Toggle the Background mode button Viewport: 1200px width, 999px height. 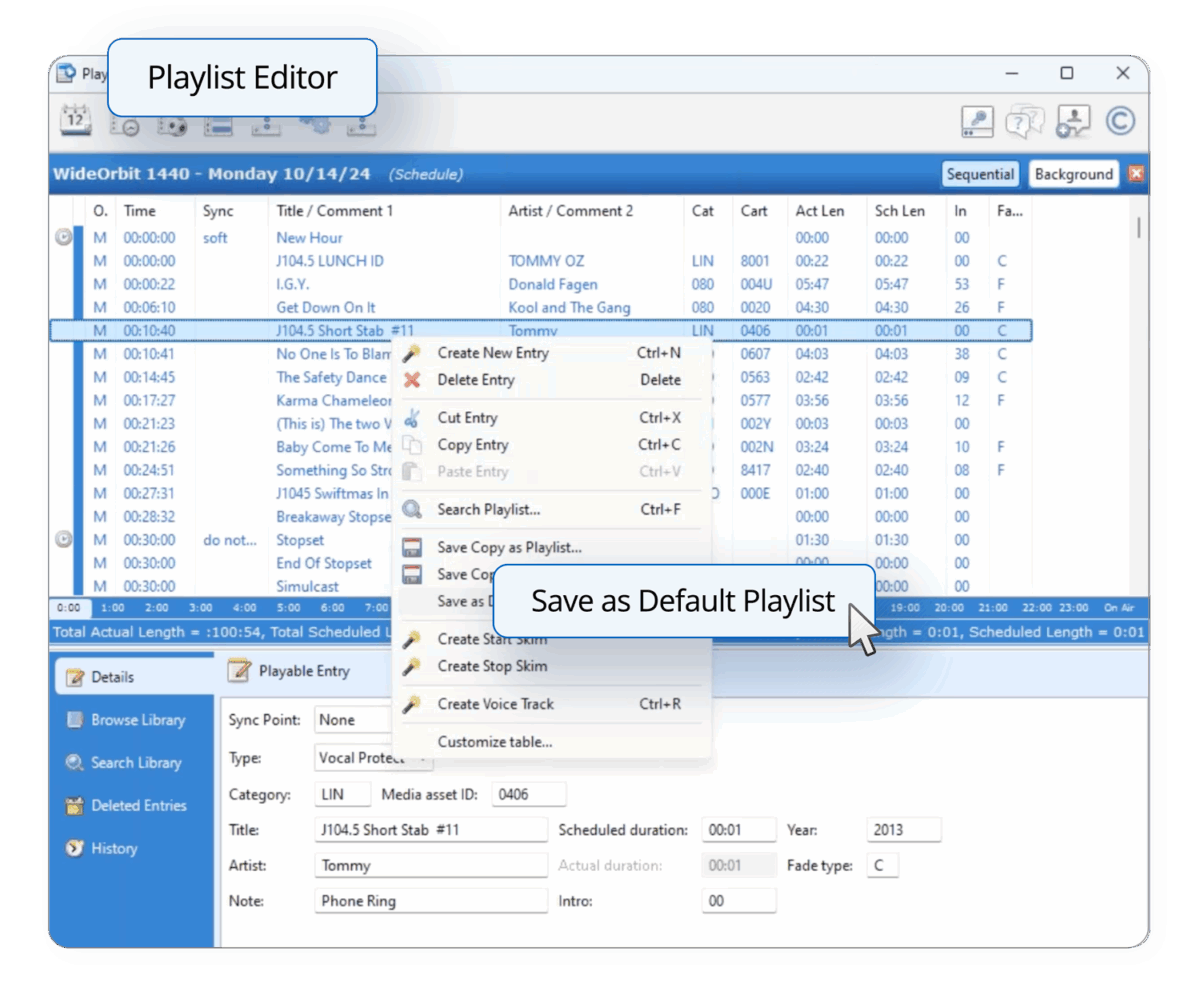pyautogui.click(x=1073, y=174)
